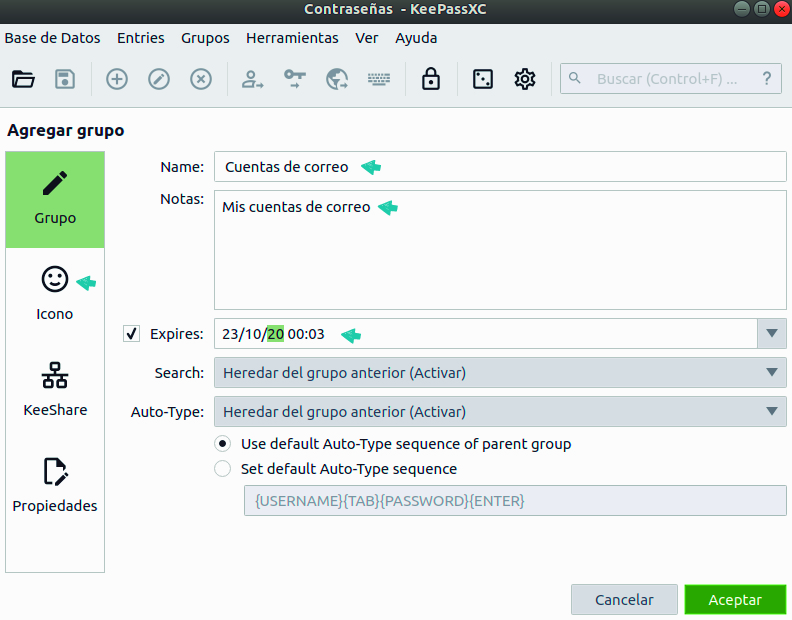Select the Icono section in sidebar
Screen dimensions: 792x620
tap(55, 294)
